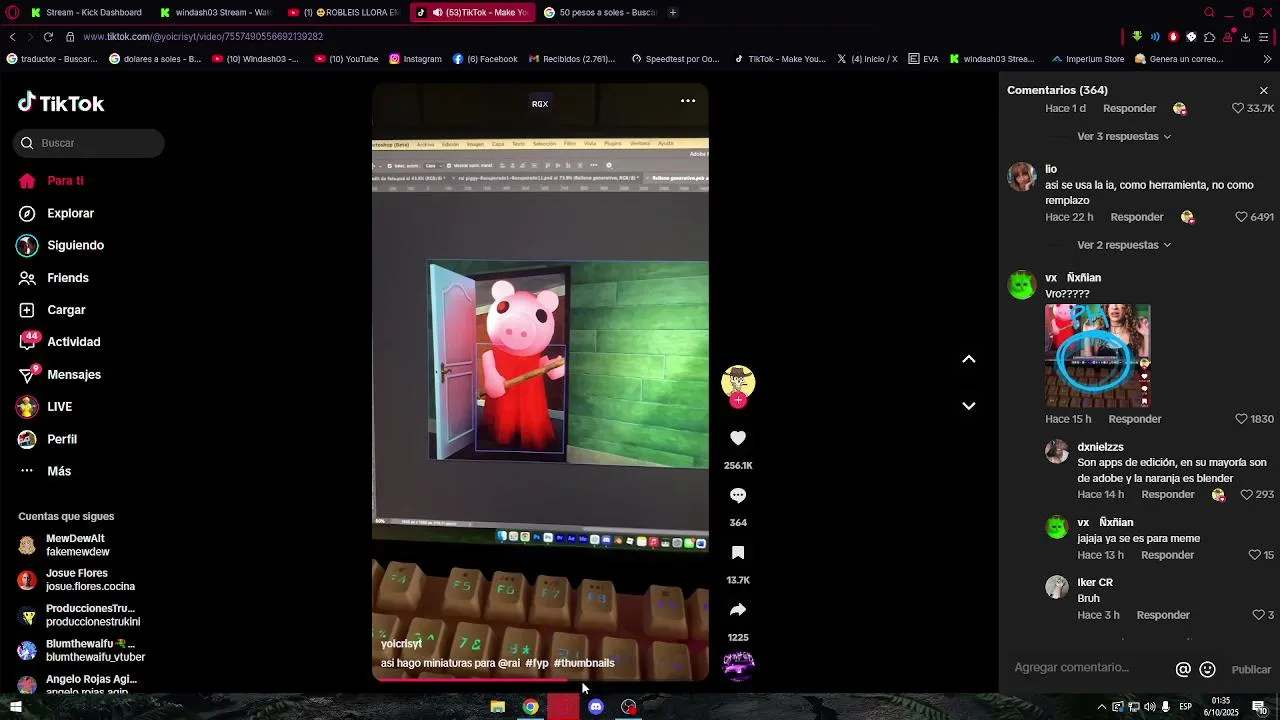Follow creator with red plus badge

[738, 401]
